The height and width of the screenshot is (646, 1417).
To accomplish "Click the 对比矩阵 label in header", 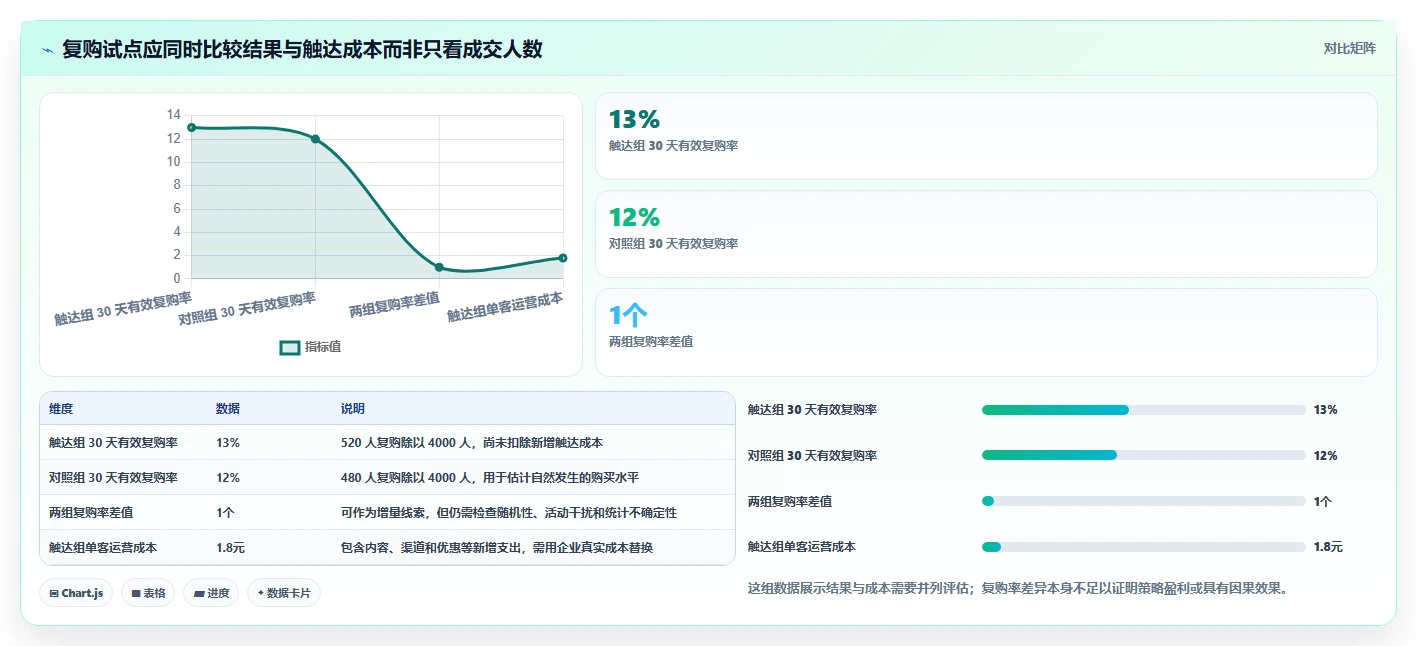I will [x=1349, y=48].
